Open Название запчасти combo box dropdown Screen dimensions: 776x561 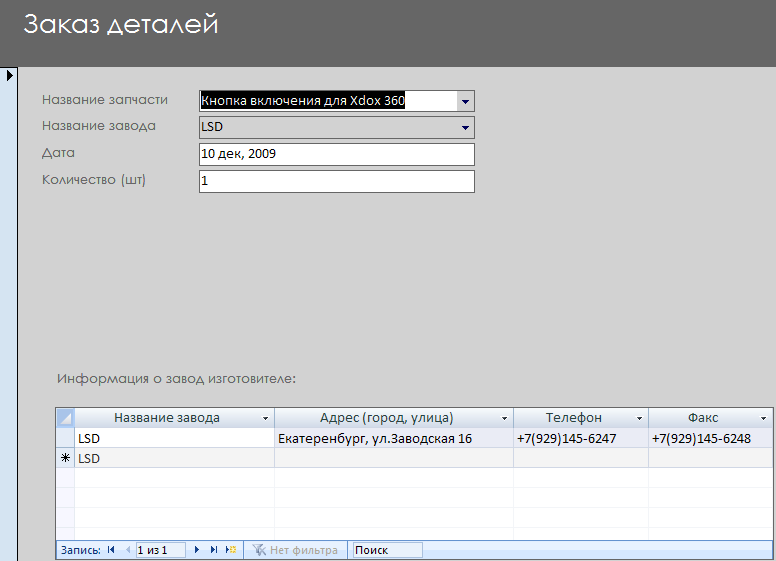click(x=465, y=101)
